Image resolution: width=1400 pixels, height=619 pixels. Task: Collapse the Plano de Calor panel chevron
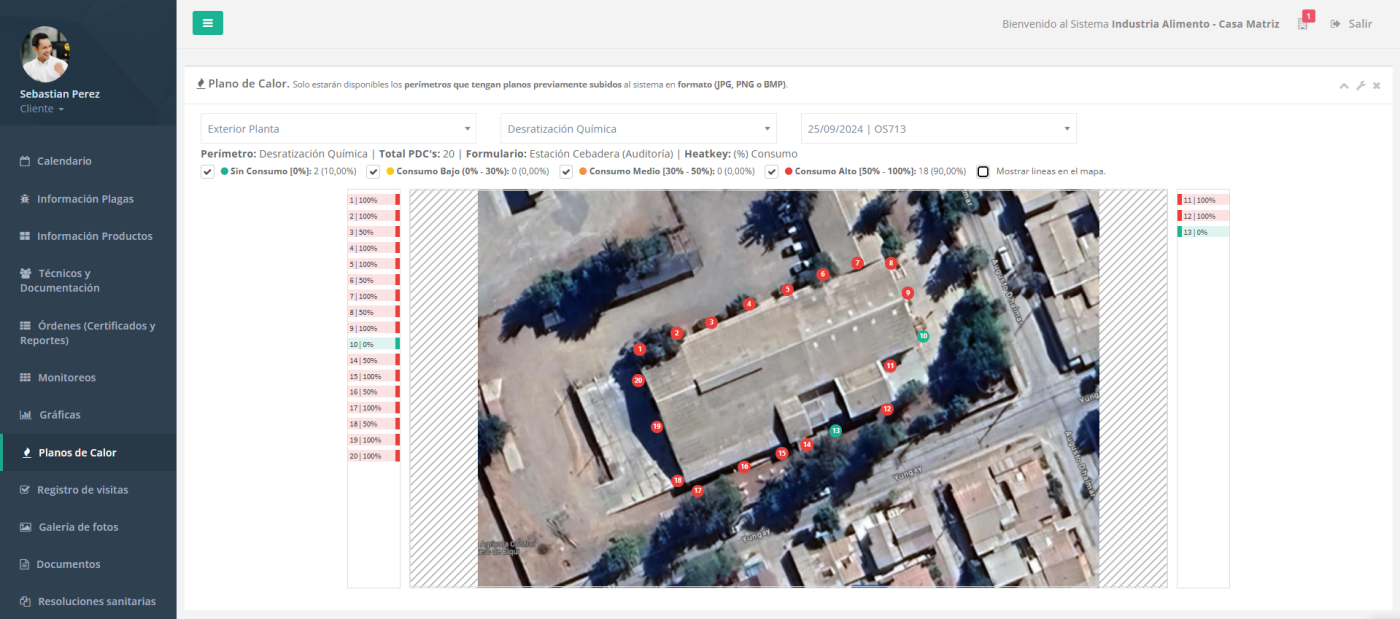point(1344,86)
